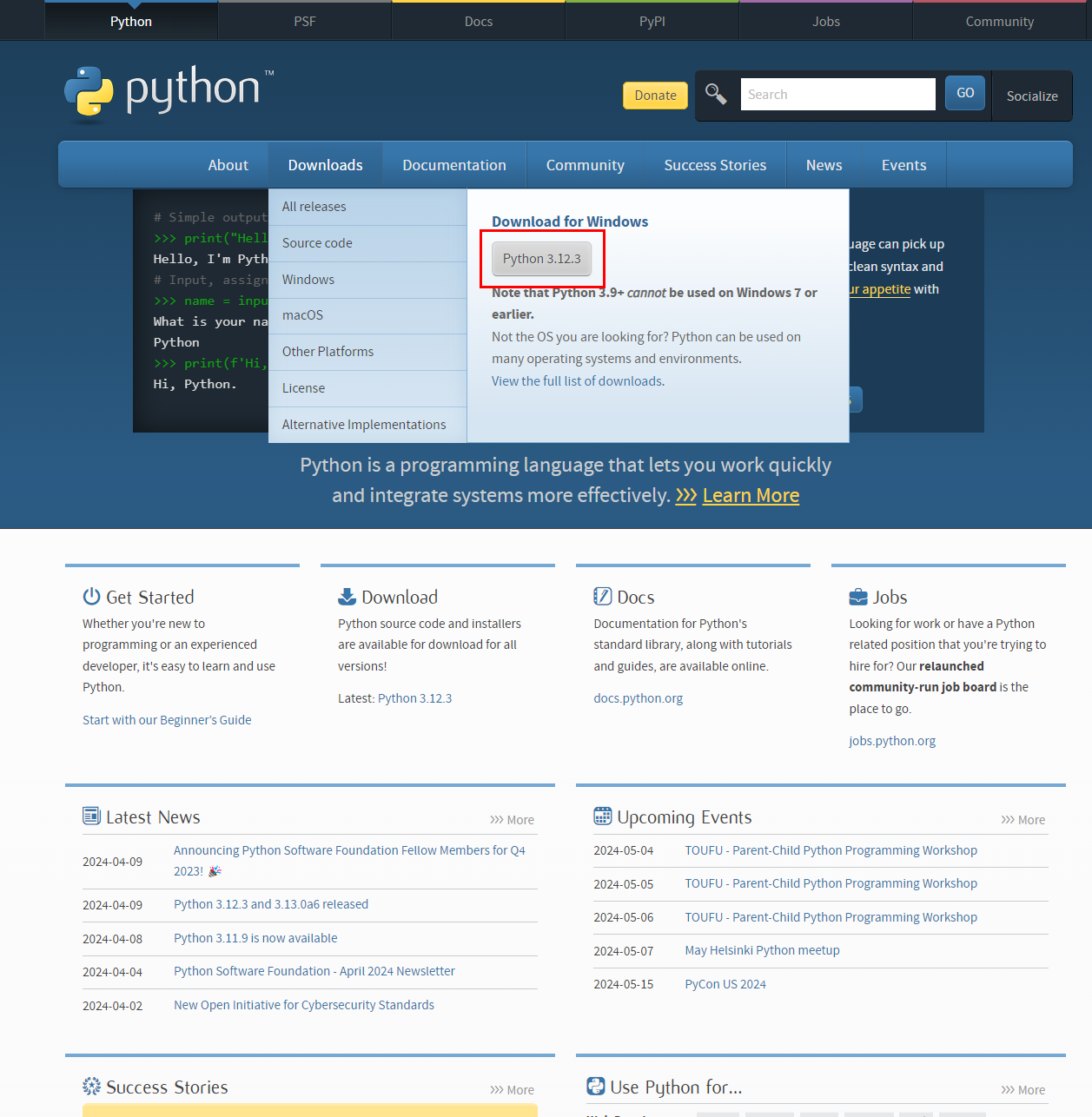
Task: Open Python 3.11.9 is now available news
Action: coord(255,938)
